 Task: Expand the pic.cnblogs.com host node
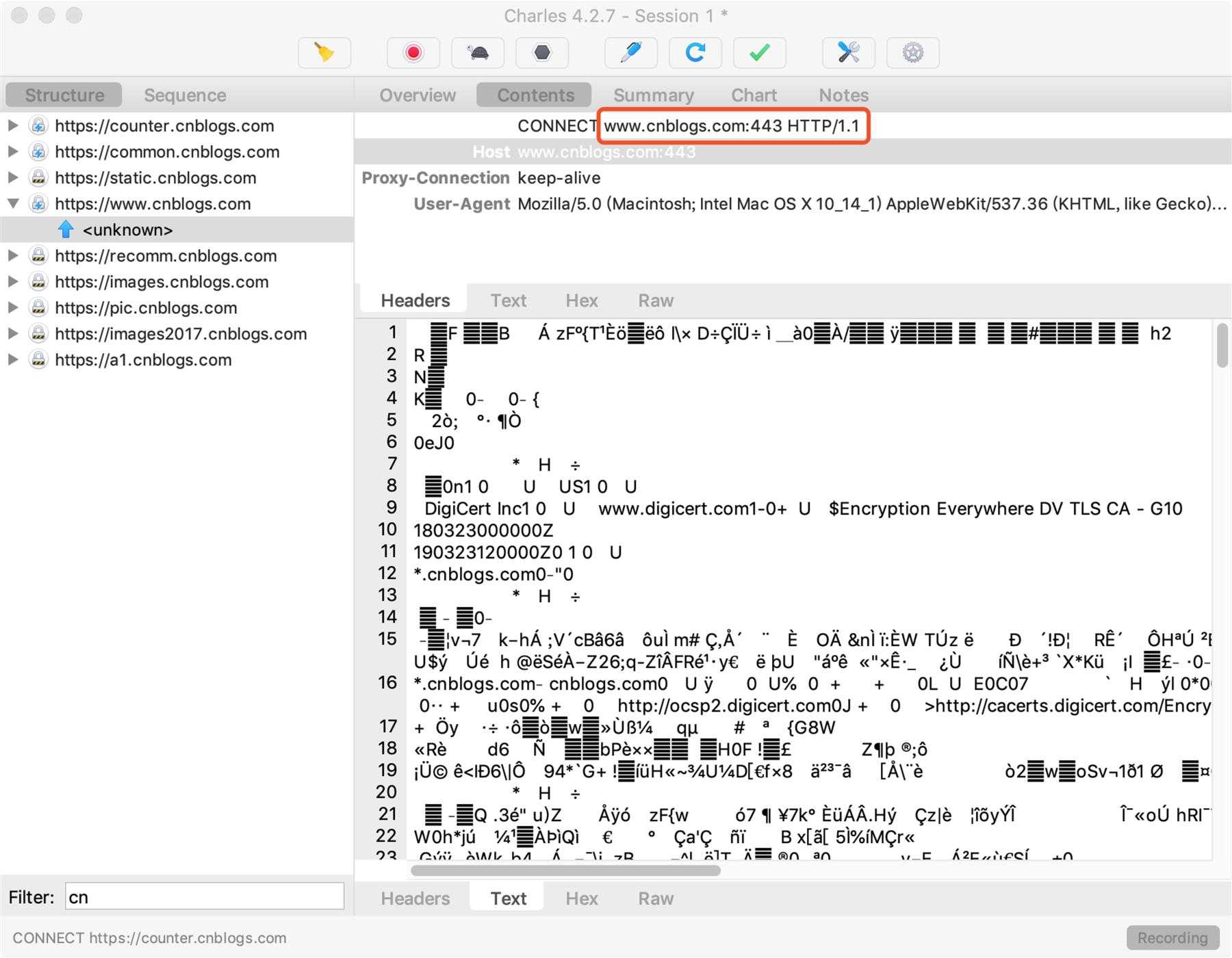(x=13, y=308)
